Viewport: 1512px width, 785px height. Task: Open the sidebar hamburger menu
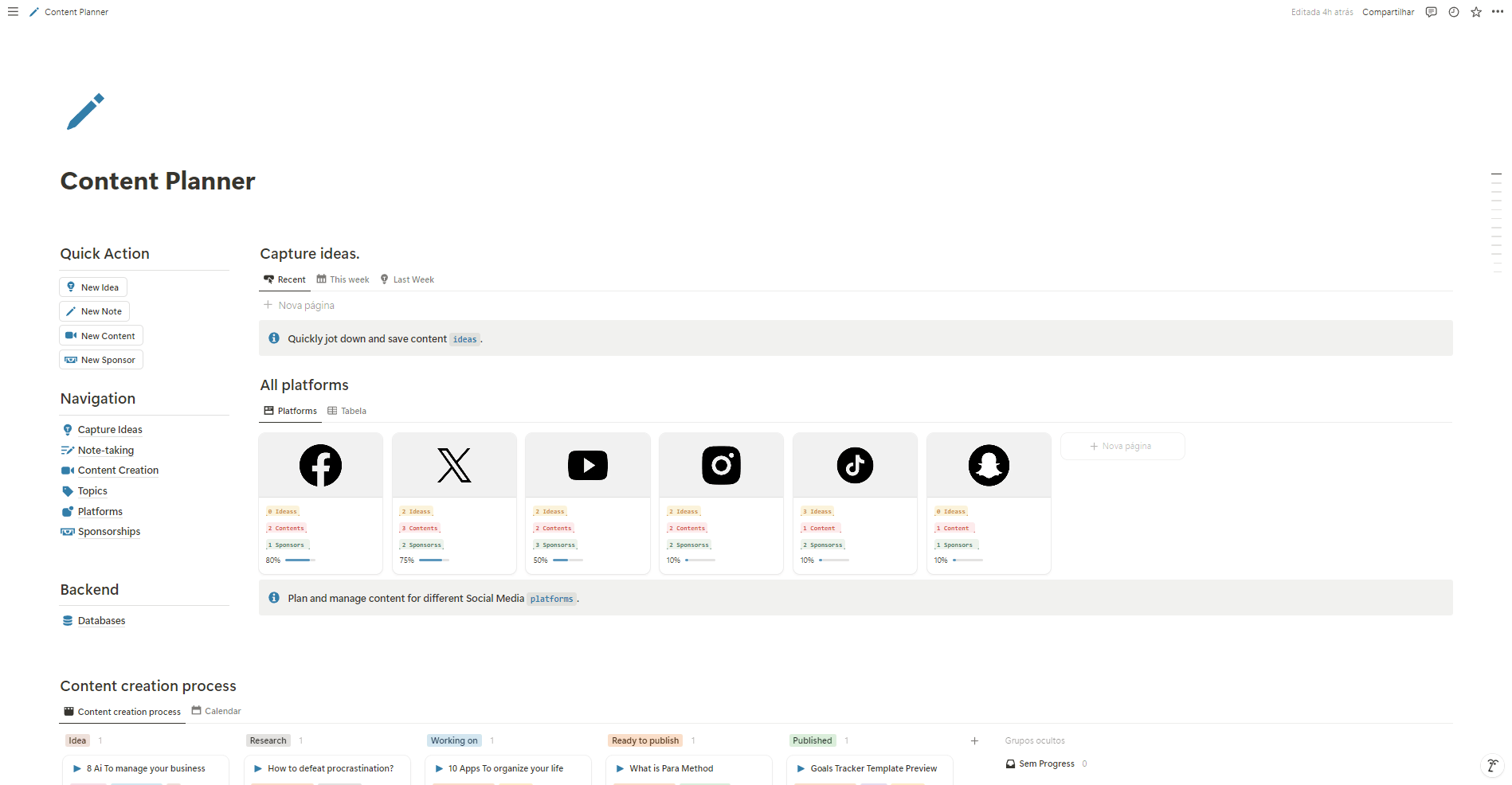[13, 12]
